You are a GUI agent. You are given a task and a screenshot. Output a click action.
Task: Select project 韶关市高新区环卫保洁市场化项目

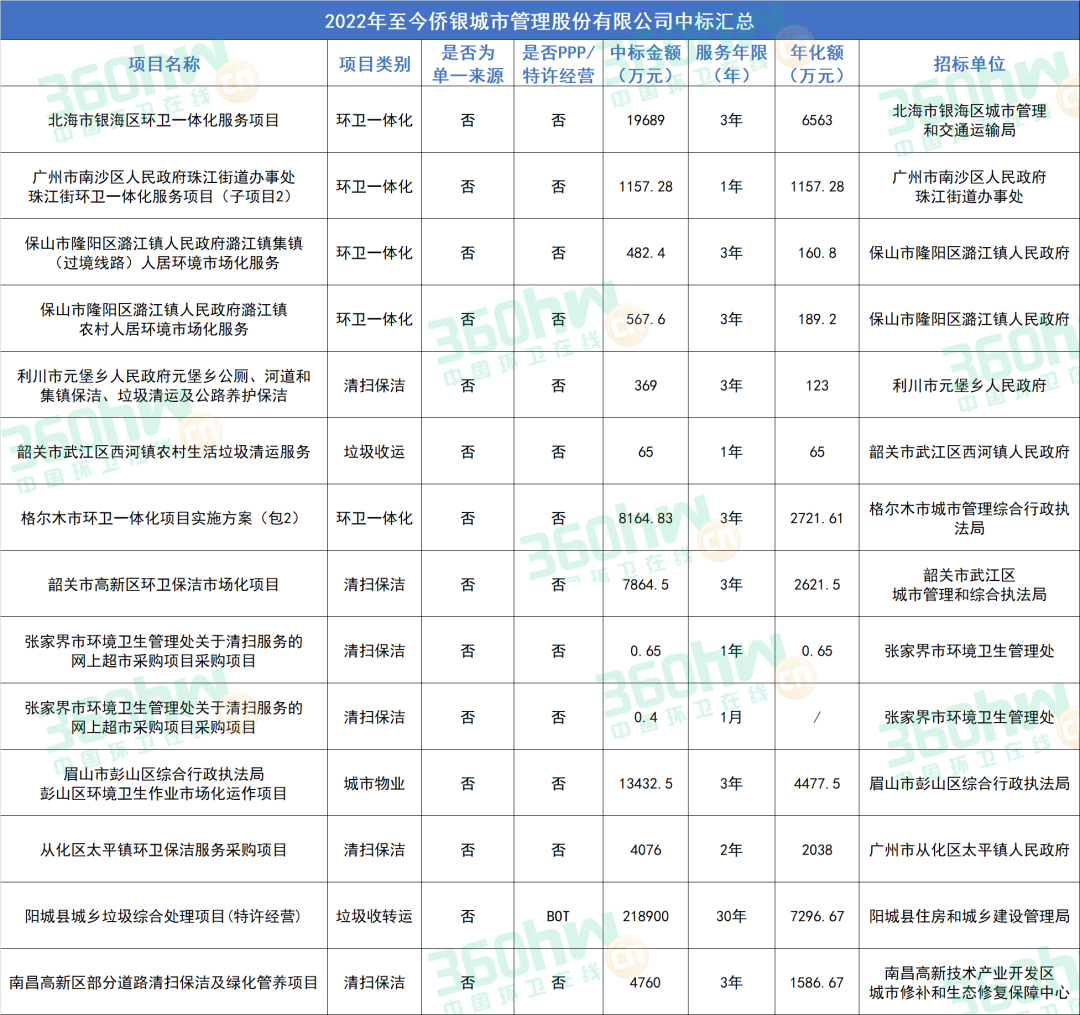164,585
